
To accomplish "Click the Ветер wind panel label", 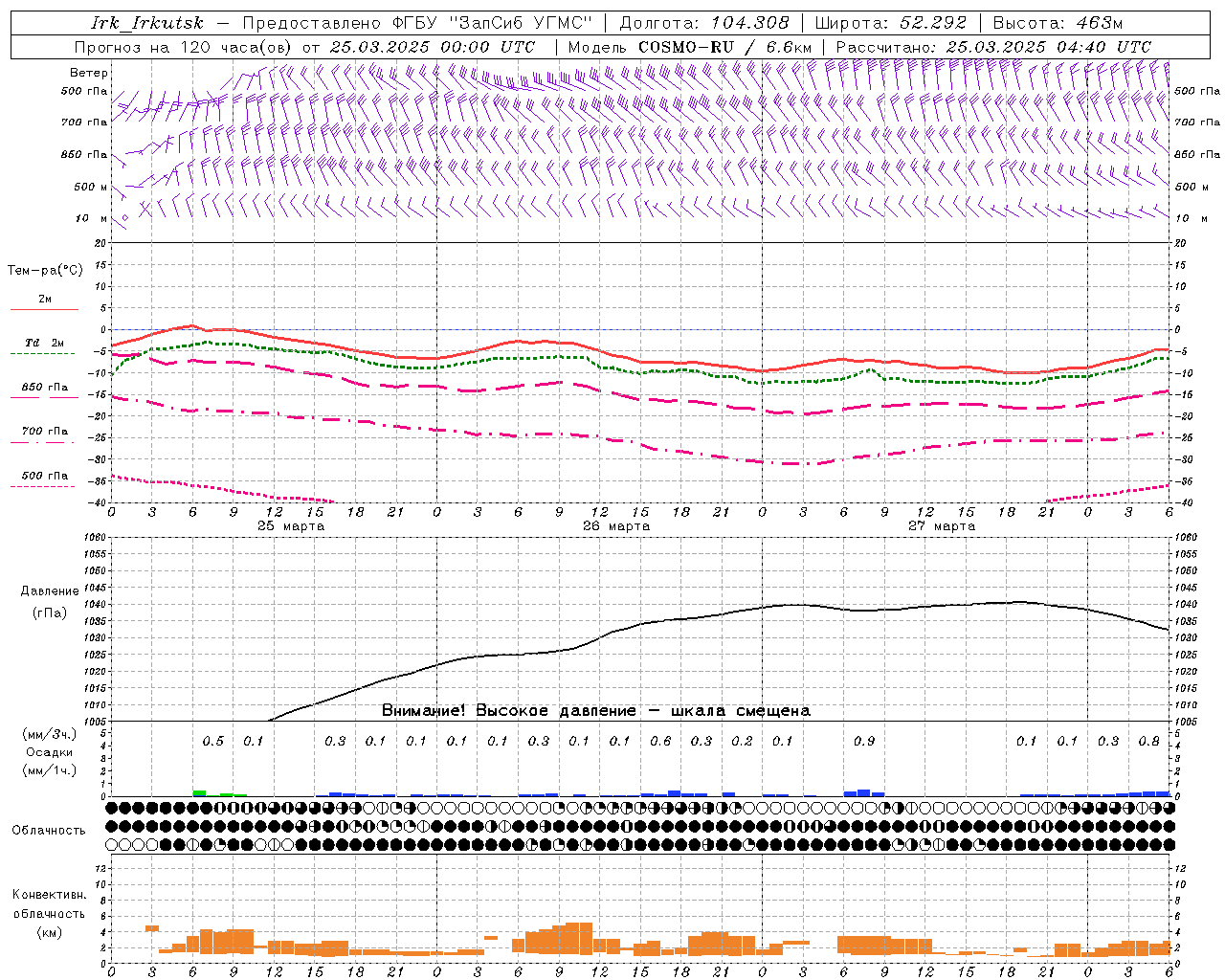I will point(89,73).
